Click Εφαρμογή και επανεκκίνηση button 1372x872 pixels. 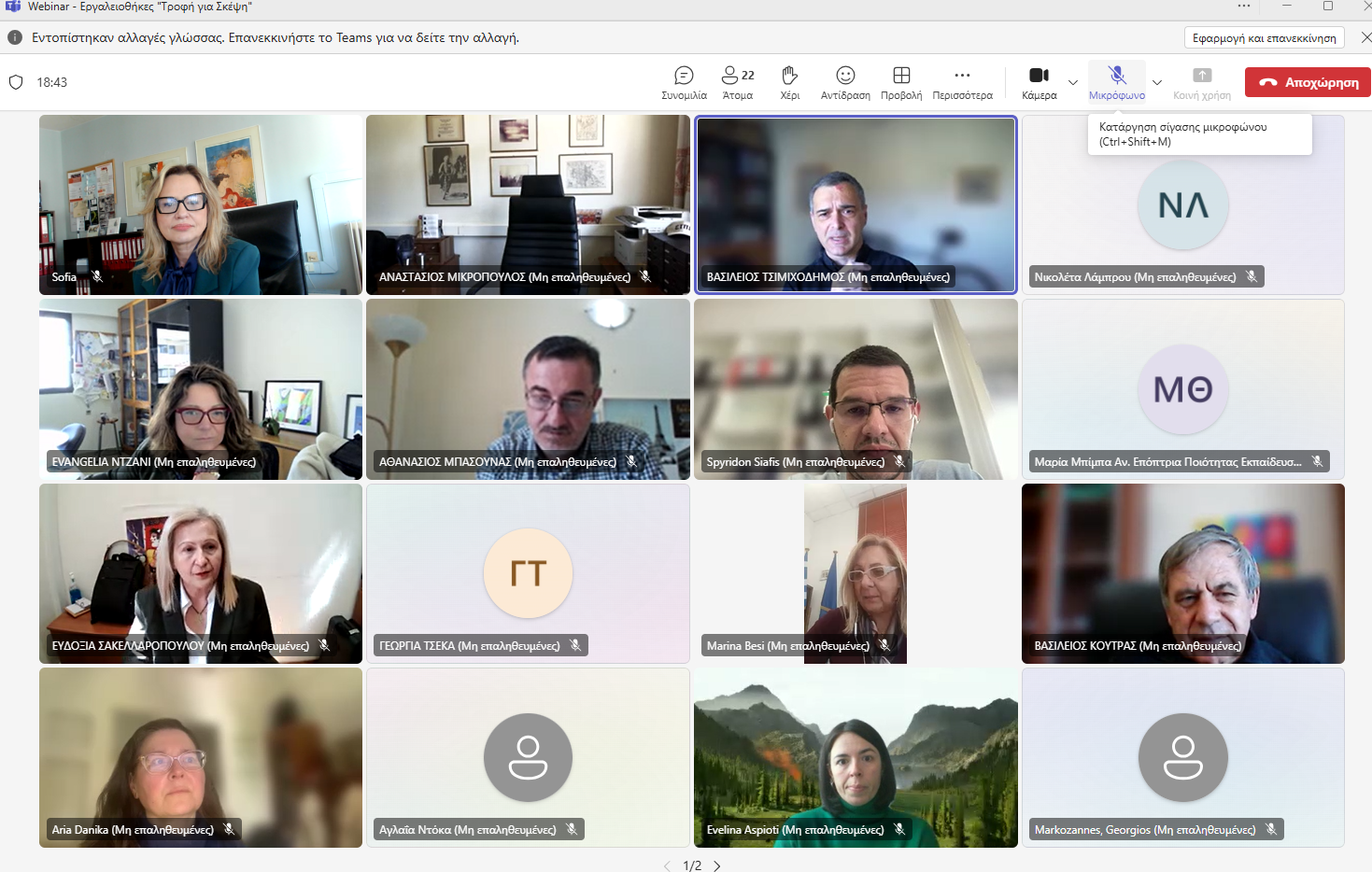(x=1264, y=38)
